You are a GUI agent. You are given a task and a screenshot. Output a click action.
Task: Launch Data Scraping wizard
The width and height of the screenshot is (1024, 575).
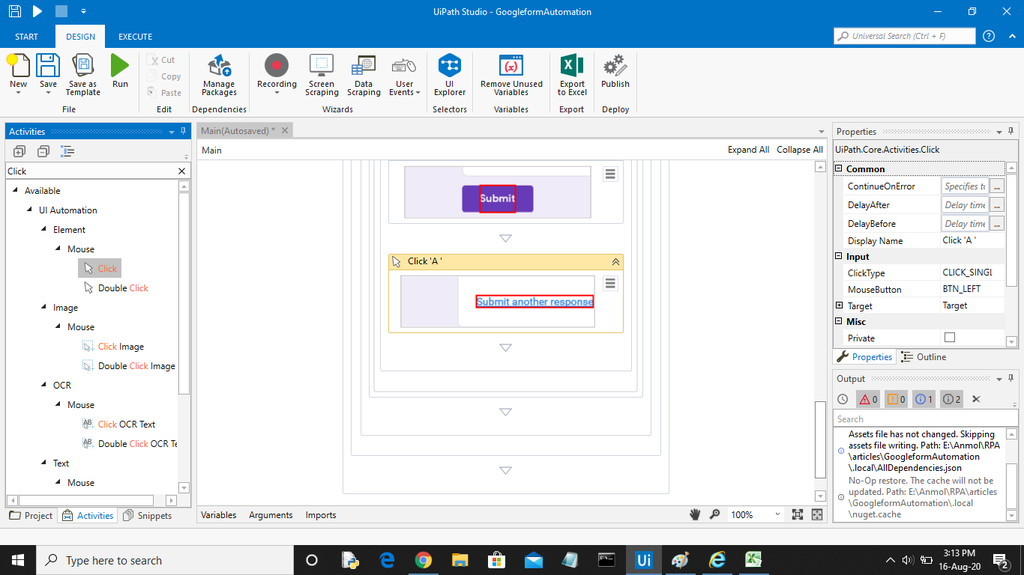(364, 74)
